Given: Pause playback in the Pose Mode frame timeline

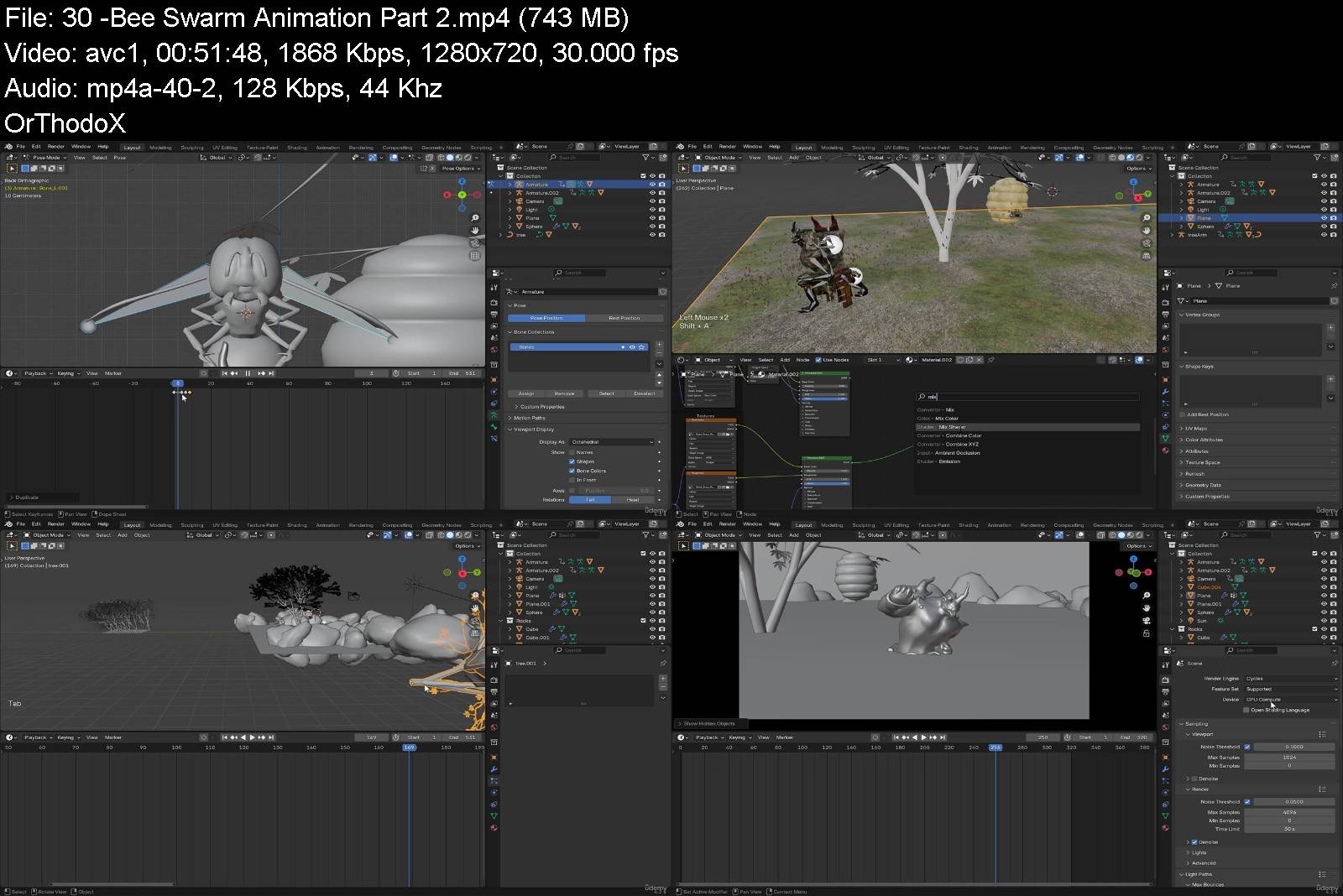Looking at the screenshot, I should pyautogui.click(x=248, y=373).
